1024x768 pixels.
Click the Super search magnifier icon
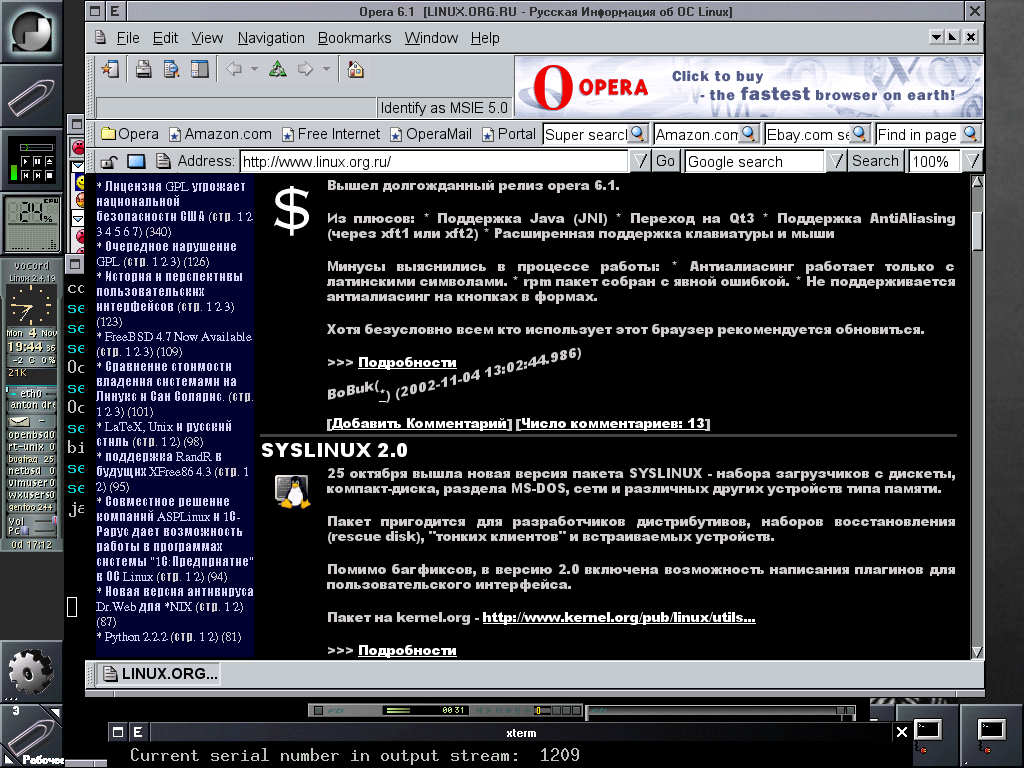click(x=637, y=134)
